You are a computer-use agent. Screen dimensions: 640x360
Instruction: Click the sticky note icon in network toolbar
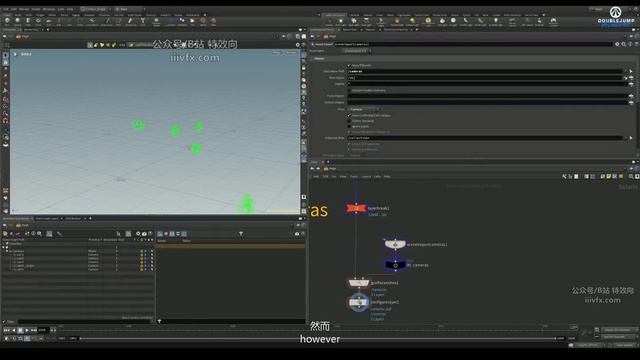coord(609,176)
